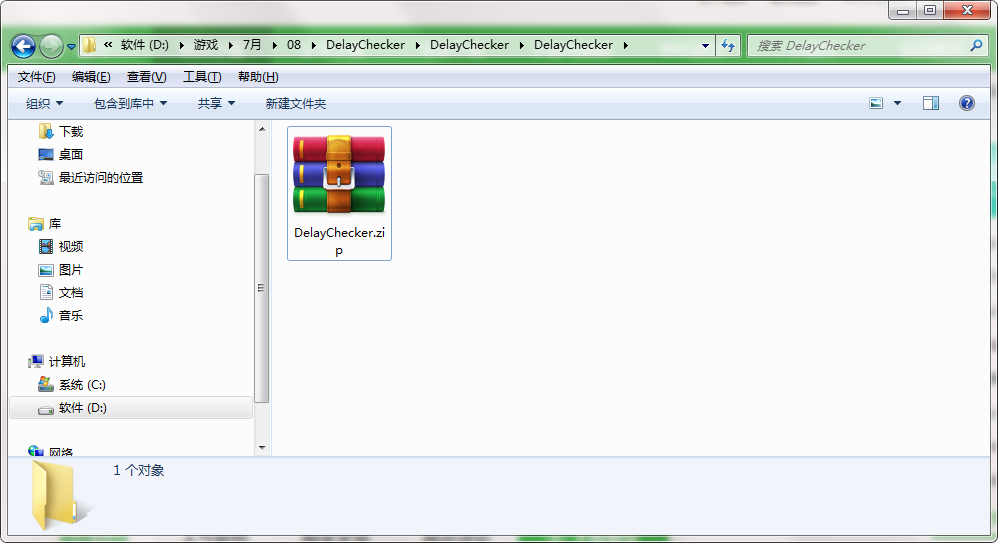Minimize the Explorer window
The image size is (998, 543).
click(x=903, y=11)
